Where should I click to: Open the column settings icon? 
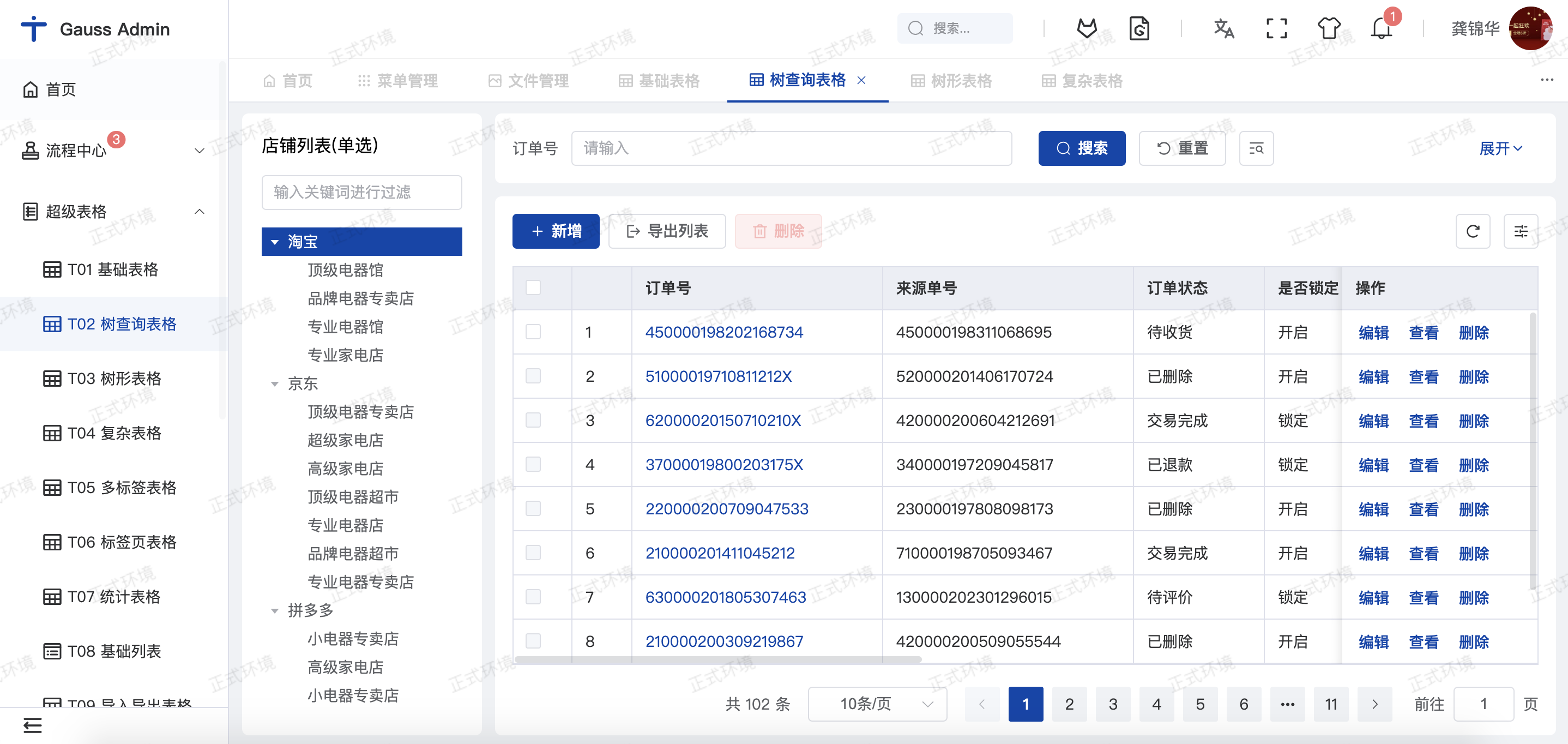pyautogui.click(x=1521, y=231)
